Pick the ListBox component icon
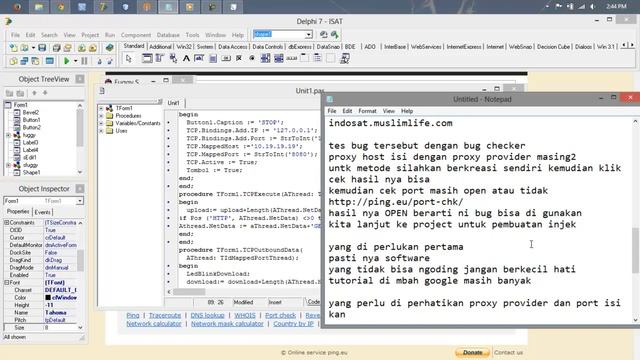Image resolution: width=640 pixels, height=360 pixels. coord(265,59)
